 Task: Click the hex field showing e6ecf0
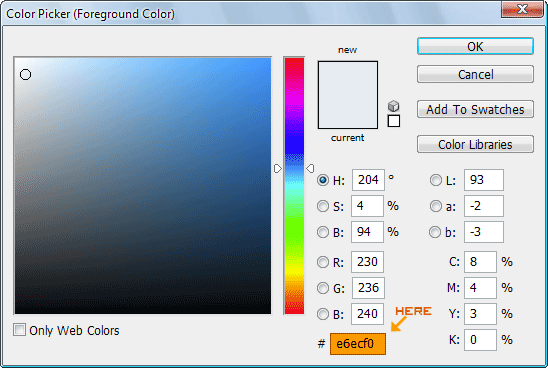(x=358, y=344)
